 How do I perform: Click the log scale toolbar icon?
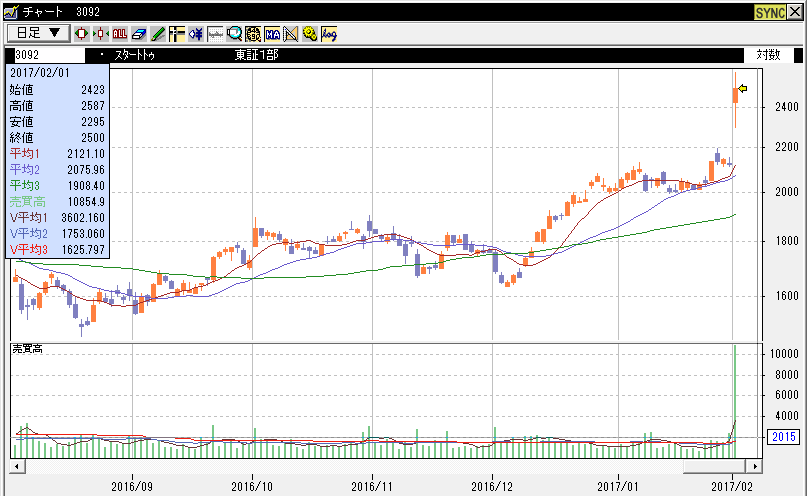click(329, 33)
